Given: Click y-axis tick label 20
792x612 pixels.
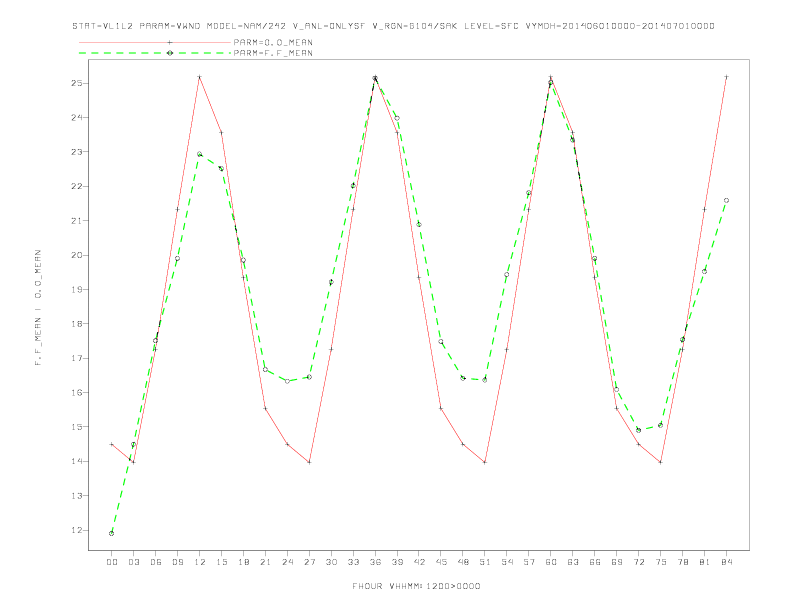Looking at the screenshot, I should pyautogui.click(x=76, y=255).
